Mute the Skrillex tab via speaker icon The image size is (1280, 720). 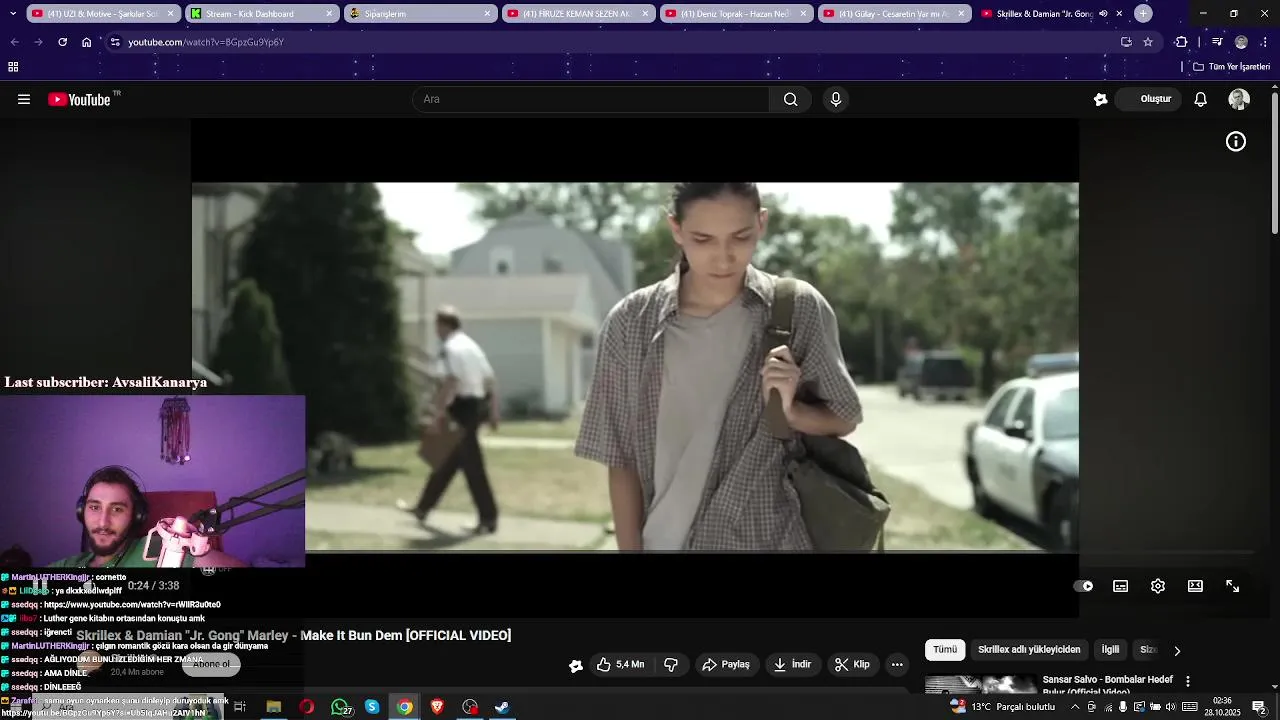point(1103,14)
